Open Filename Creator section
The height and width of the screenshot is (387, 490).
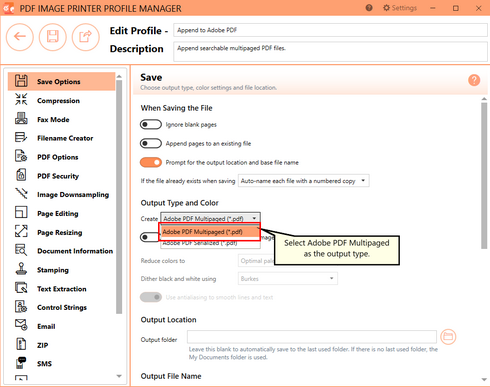coord(61,138)
